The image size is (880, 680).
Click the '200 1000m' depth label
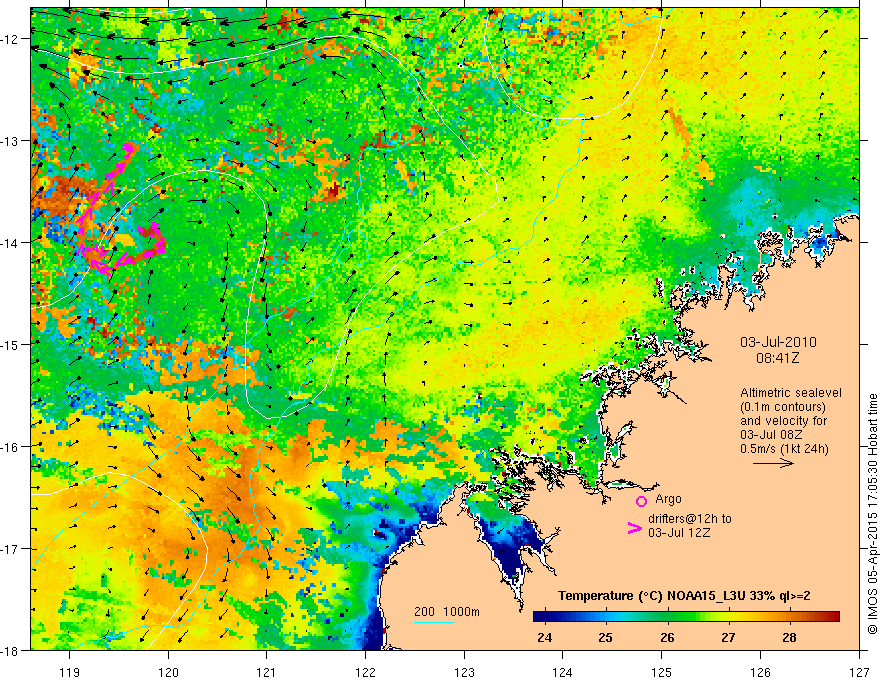tap(447, 611)
